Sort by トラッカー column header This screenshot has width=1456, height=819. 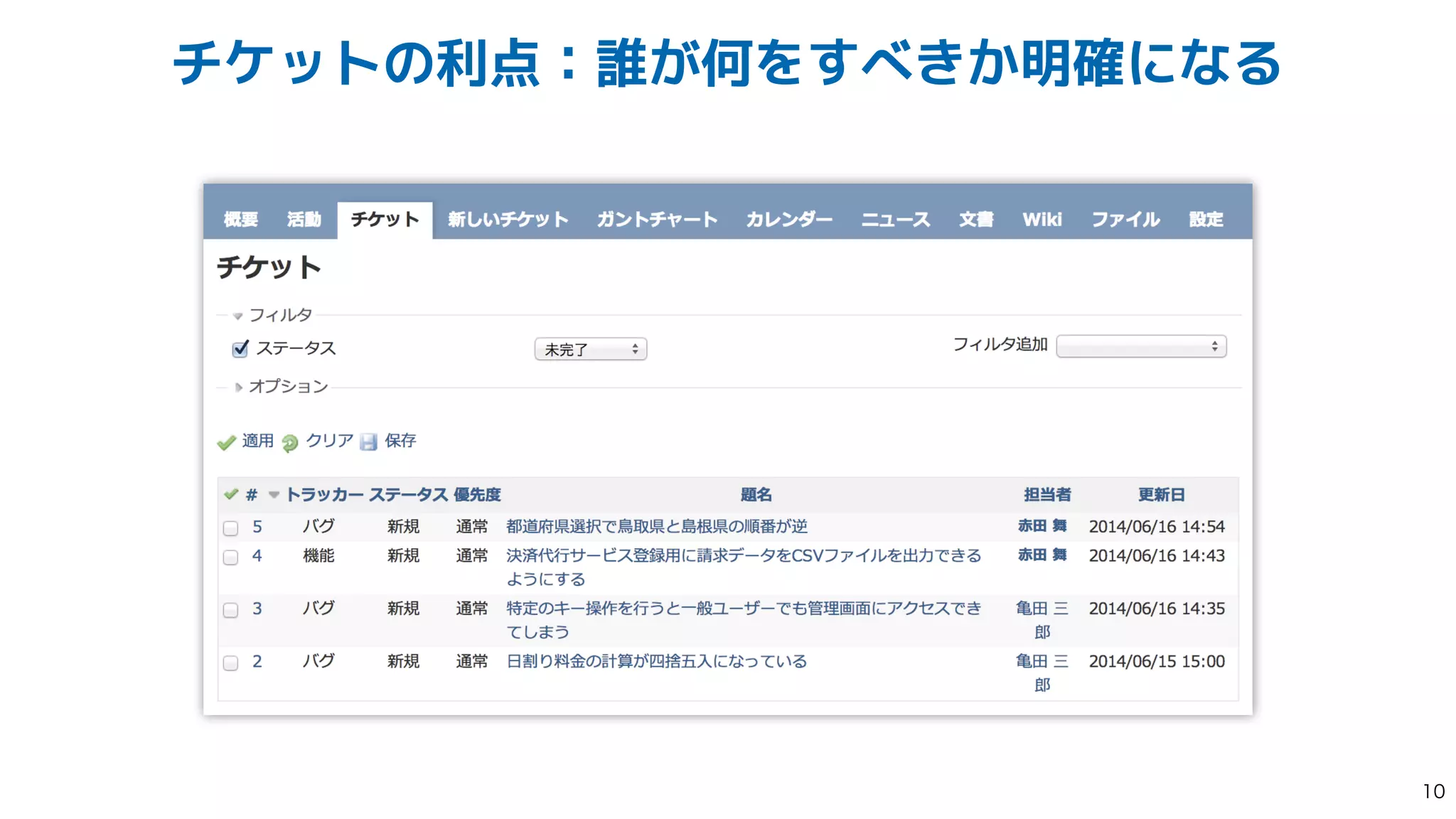[x=324, y=495]
